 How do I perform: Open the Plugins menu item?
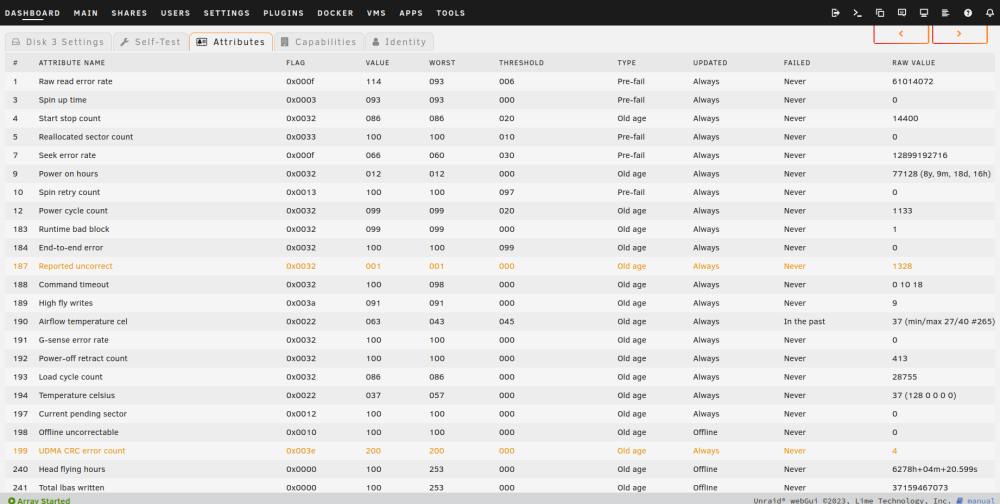(283, 13)
